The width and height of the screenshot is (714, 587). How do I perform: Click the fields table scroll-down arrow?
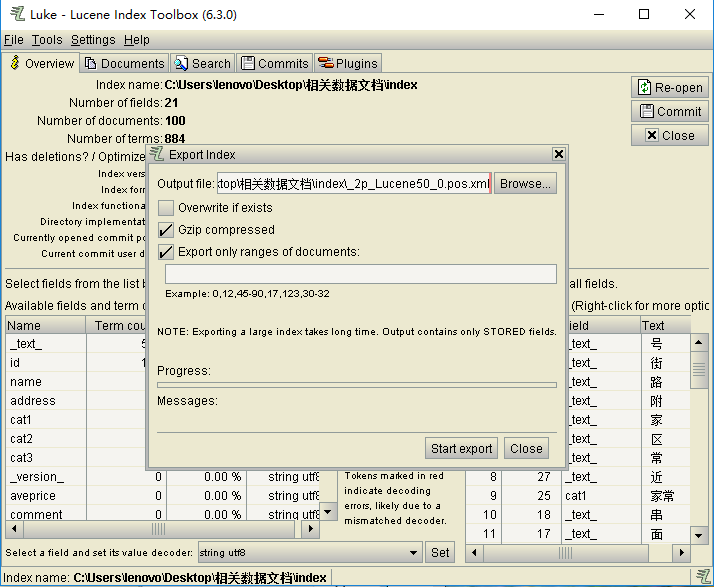(x=327, y=512)
